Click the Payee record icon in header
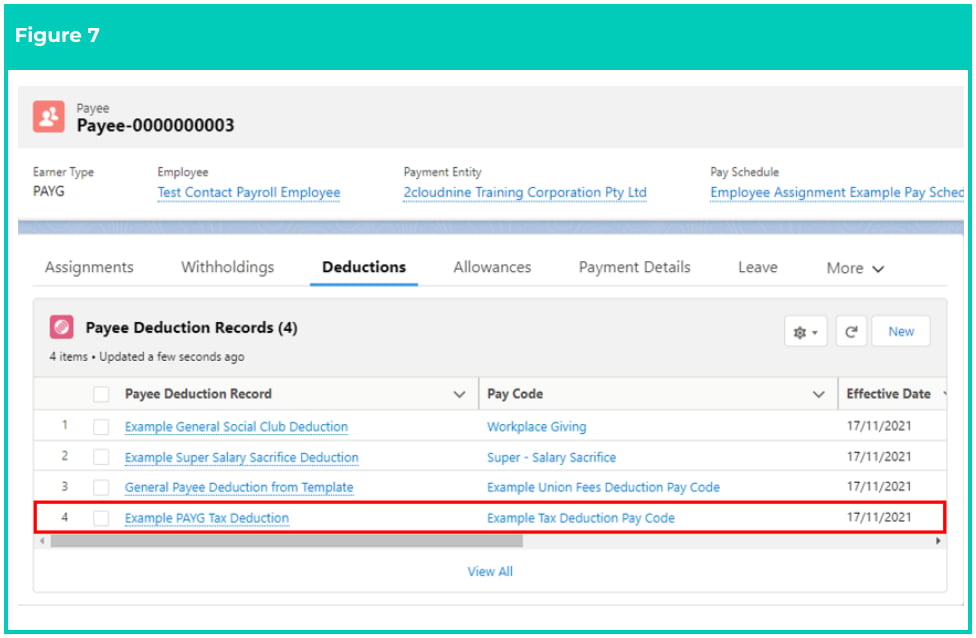This screenshot has height=638, width=976. 49,116
